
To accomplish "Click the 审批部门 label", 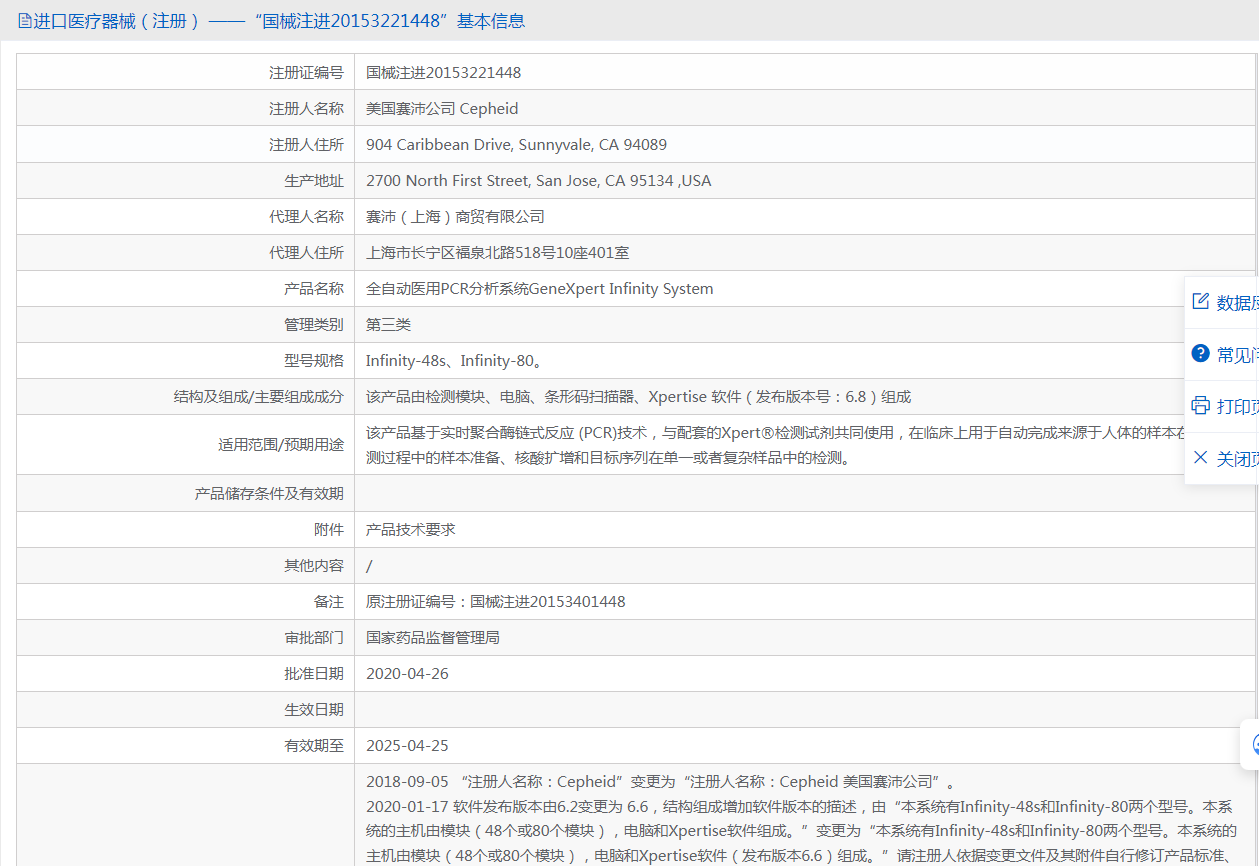I will (x=314, y=638).
